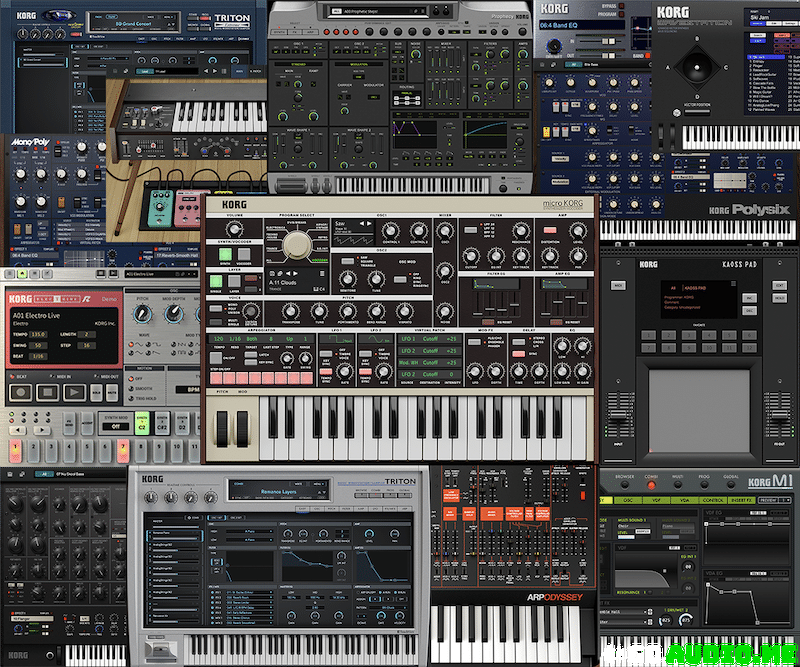Click the Electribe record button
The width and height of the screenshot is (800, 667).
click(x=21, y=392)
